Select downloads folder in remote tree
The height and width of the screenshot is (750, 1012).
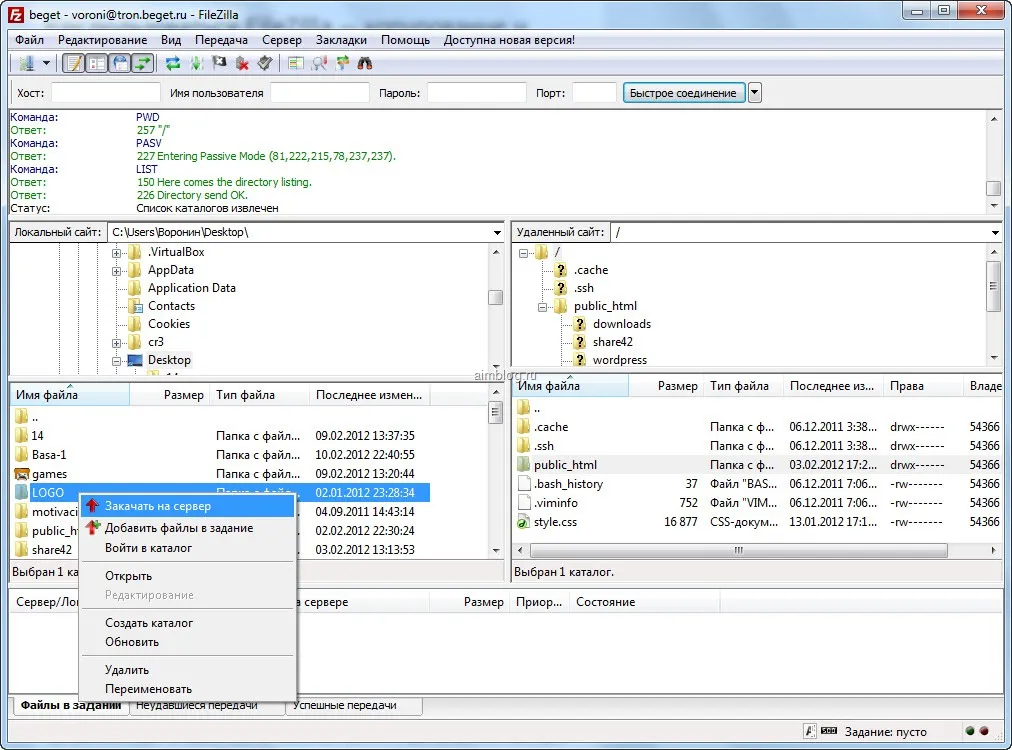coord(622,324)
